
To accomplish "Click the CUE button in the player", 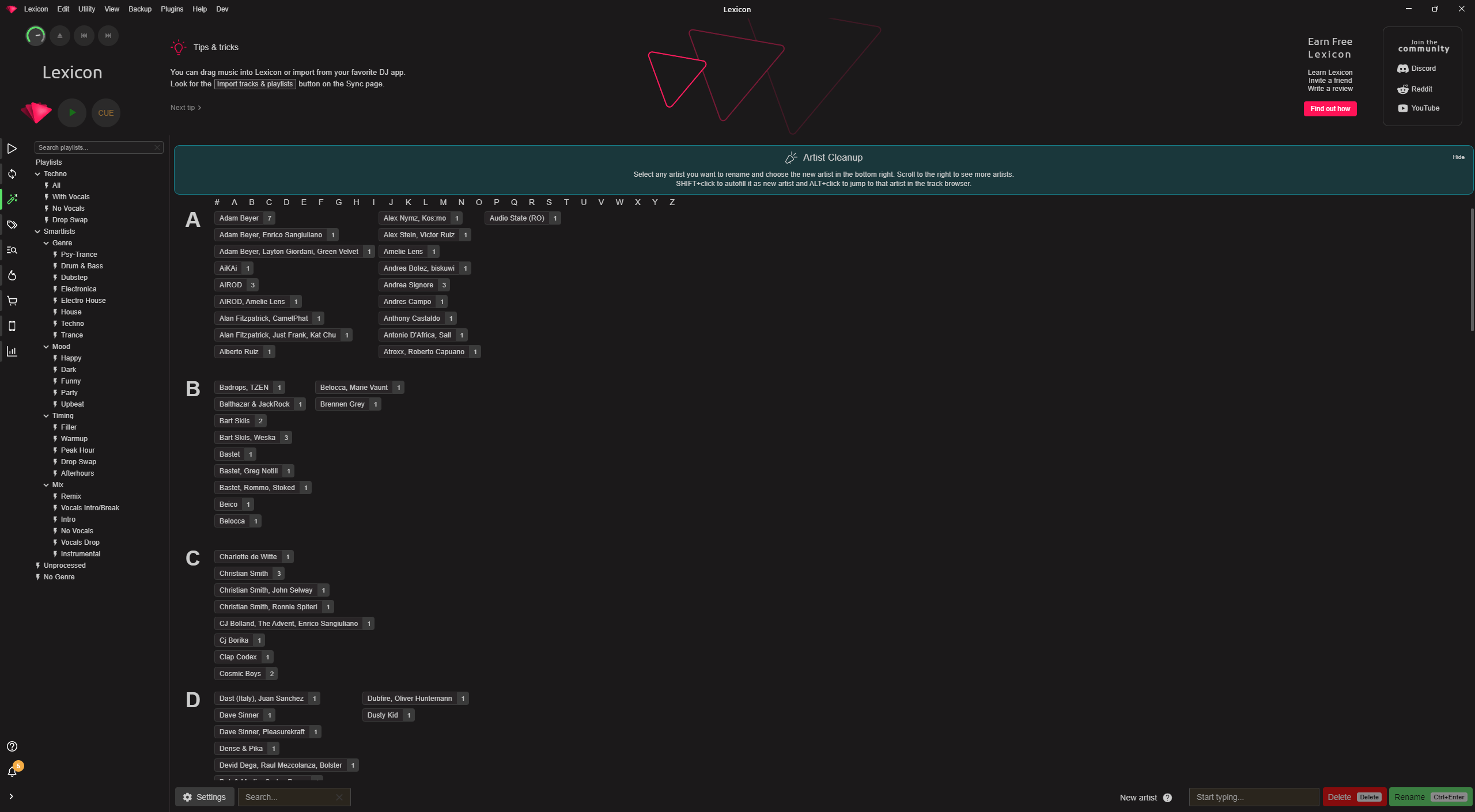I will click(x=105, y=112).
